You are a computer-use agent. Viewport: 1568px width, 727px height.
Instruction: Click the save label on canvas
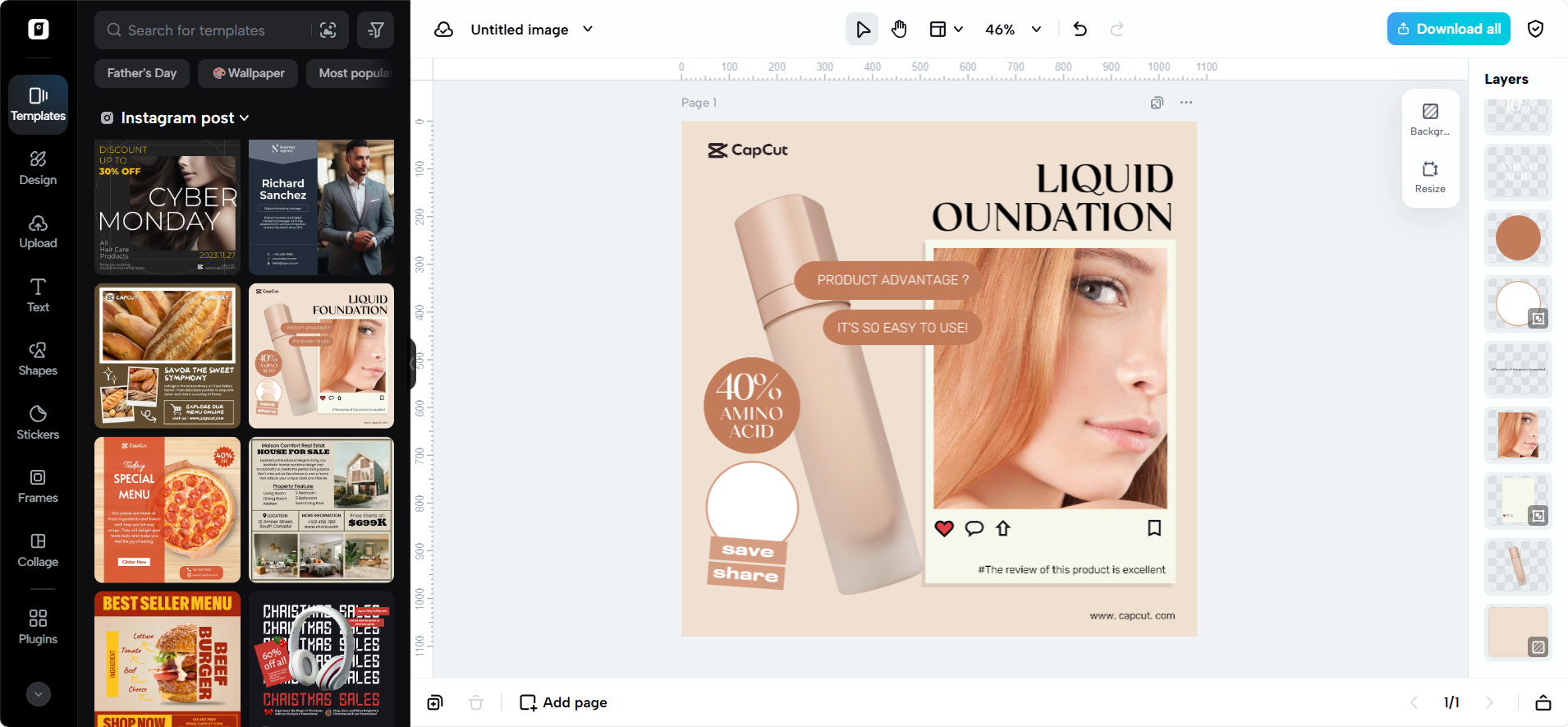[x=747, y=550]
